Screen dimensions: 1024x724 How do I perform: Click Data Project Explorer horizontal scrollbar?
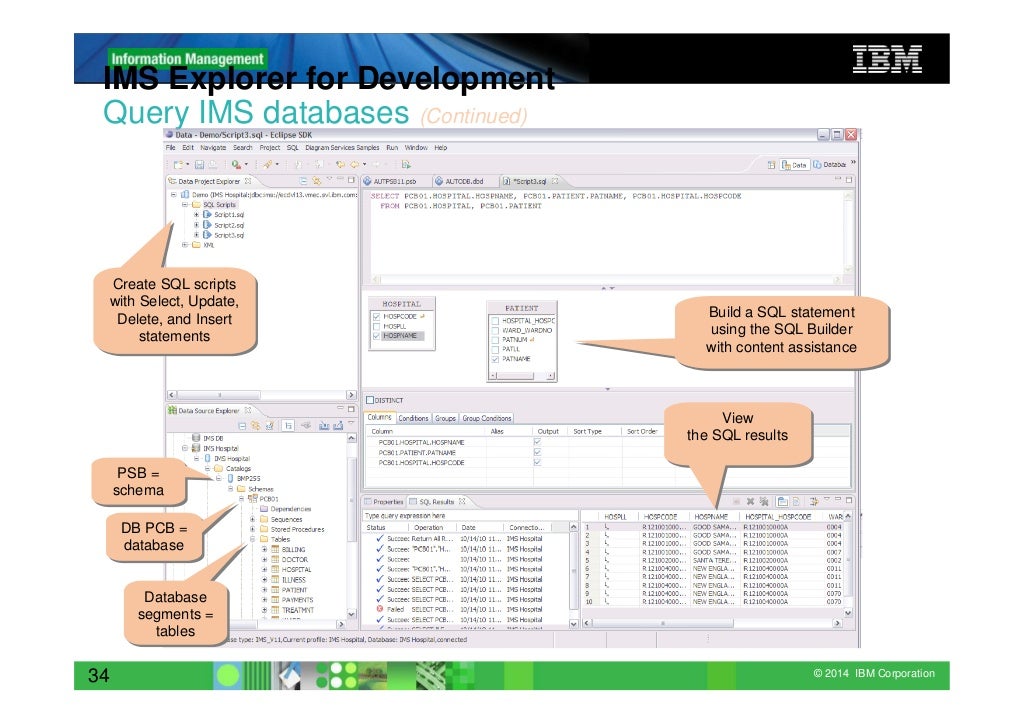pos(261,395)
